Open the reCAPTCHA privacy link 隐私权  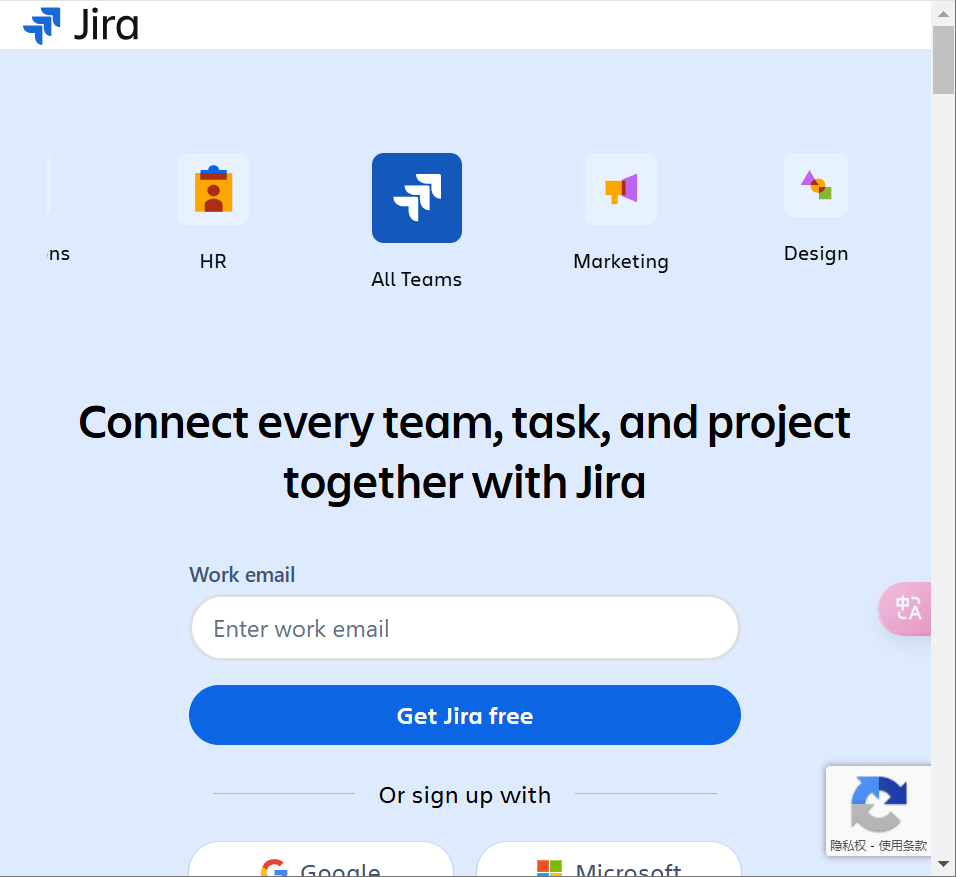point(848,845)
